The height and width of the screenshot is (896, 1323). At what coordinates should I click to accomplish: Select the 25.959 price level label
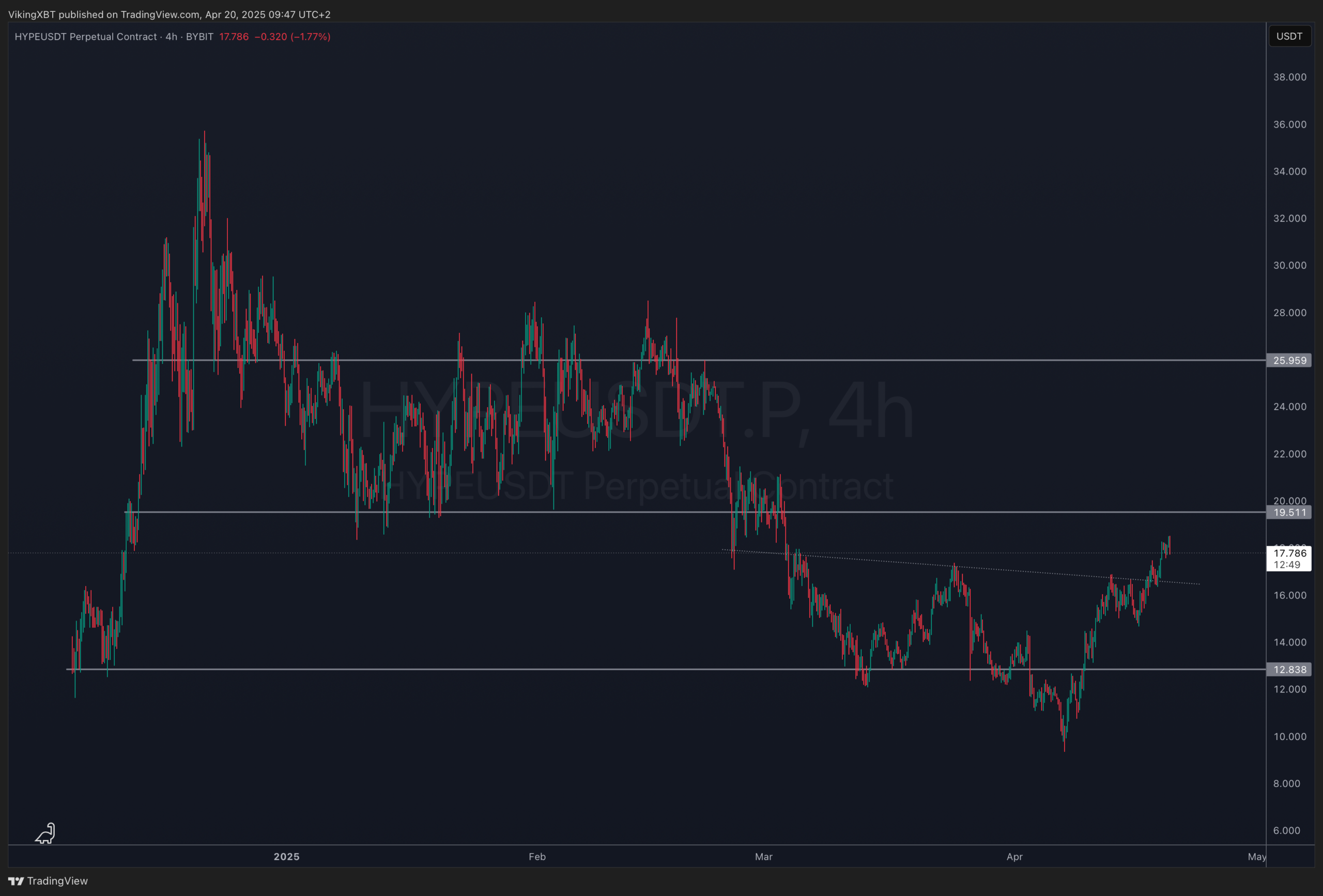pyautogui.click(x=1289, y=360)
